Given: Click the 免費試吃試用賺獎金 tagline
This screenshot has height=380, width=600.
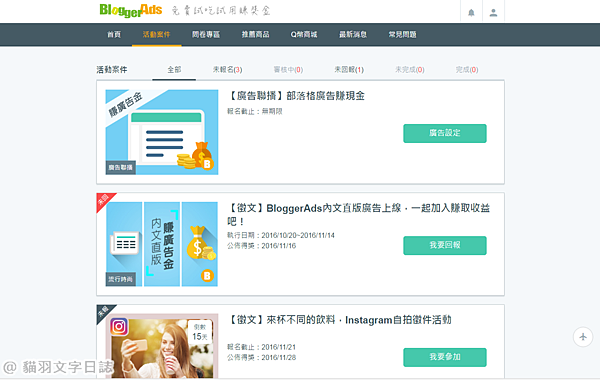Looking at the screenshot, I should pyautogui.click(x=221, y=11).
